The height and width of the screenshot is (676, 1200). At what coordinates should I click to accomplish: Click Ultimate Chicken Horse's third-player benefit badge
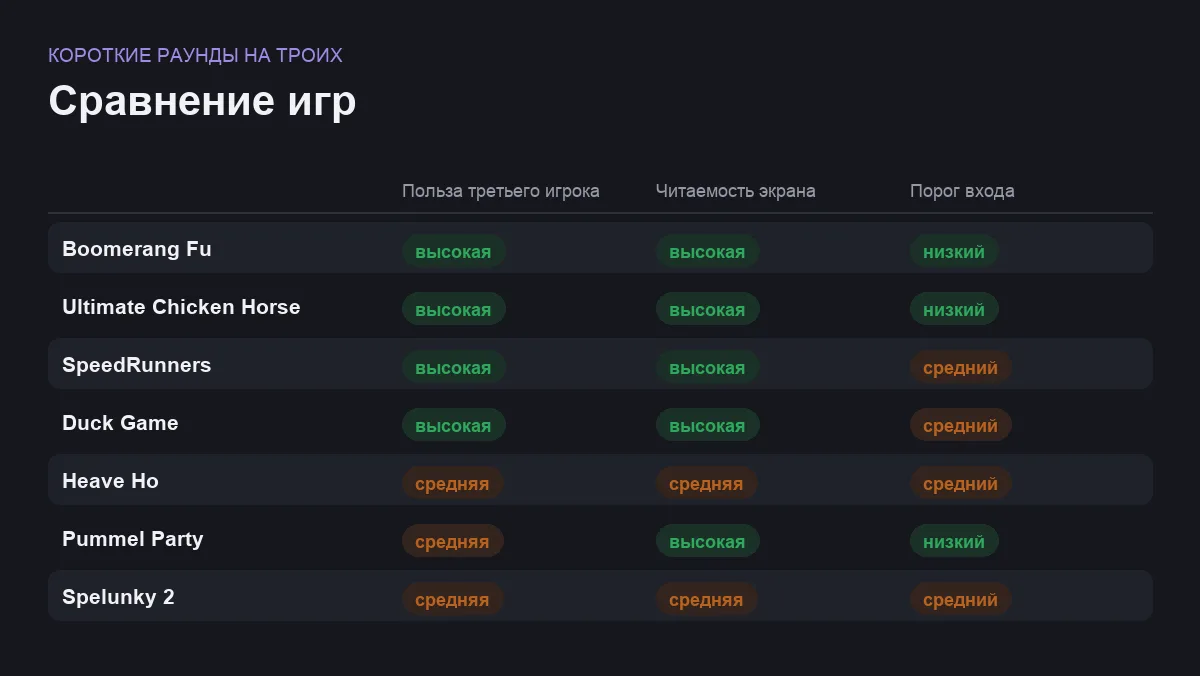pos(454,310)
